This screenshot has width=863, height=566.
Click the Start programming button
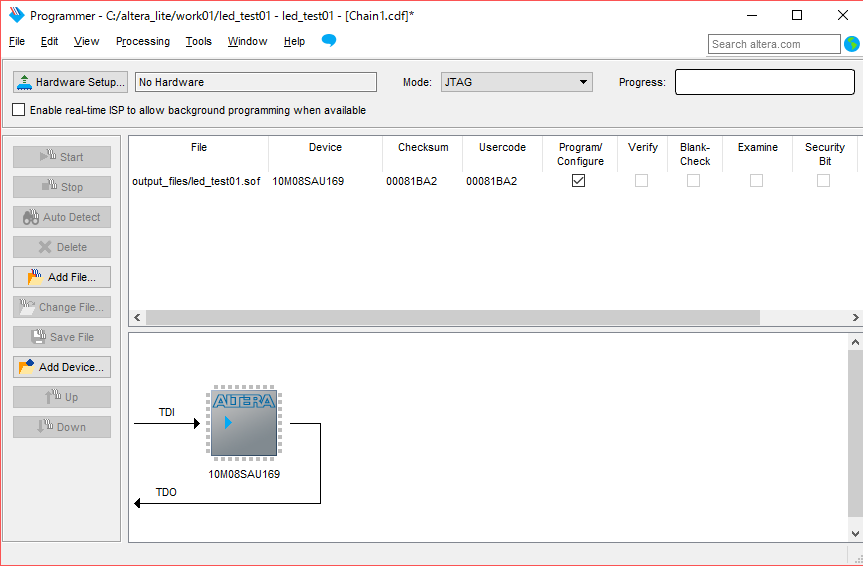62,157
